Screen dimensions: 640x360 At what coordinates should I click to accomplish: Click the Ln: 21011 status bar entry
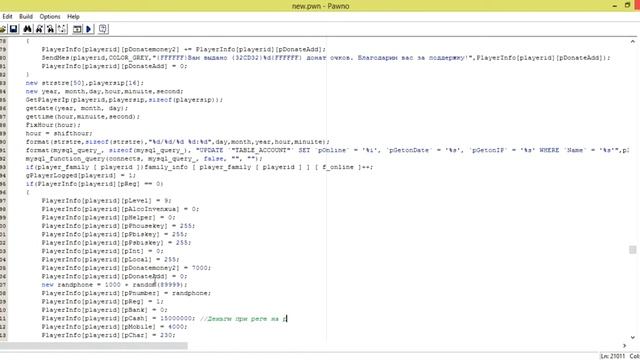pos(613,356)
